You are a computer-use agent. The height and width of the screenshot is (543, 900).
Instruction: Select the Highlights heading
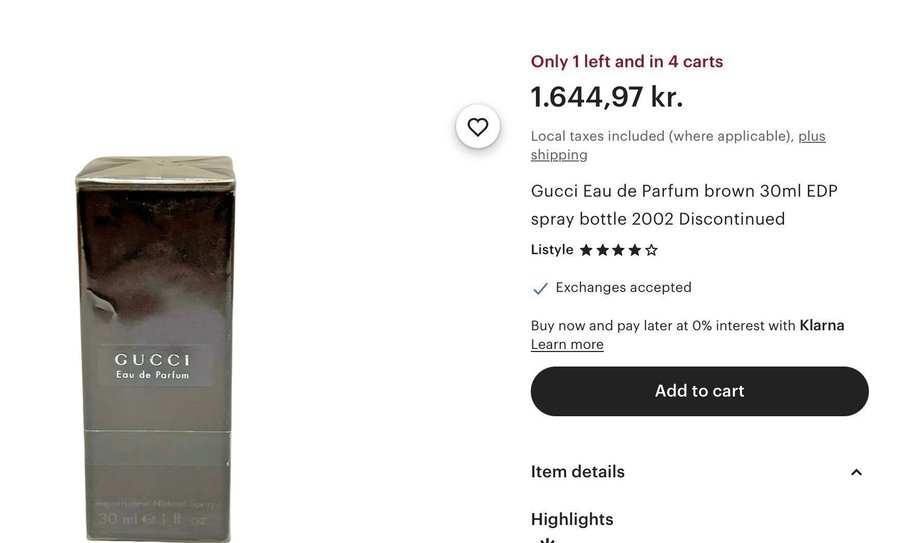click(572, 519)
